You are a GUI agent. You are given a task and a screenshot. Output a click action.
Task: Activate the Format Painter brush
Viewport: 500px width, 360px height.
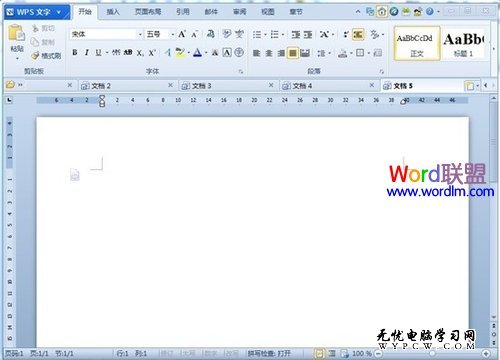point(35,55)
